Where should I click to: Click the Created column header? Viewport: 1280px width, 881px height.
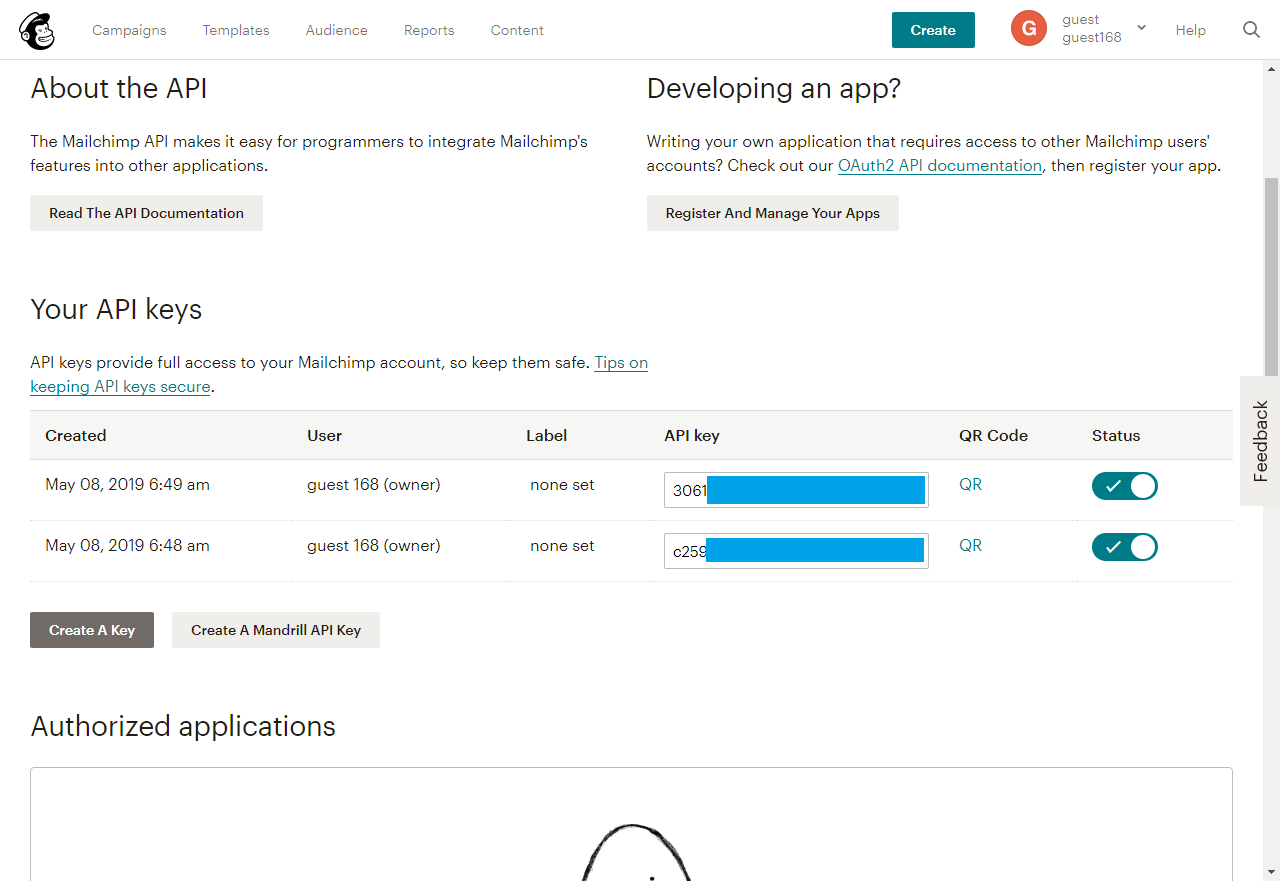(x=76, y=436)
